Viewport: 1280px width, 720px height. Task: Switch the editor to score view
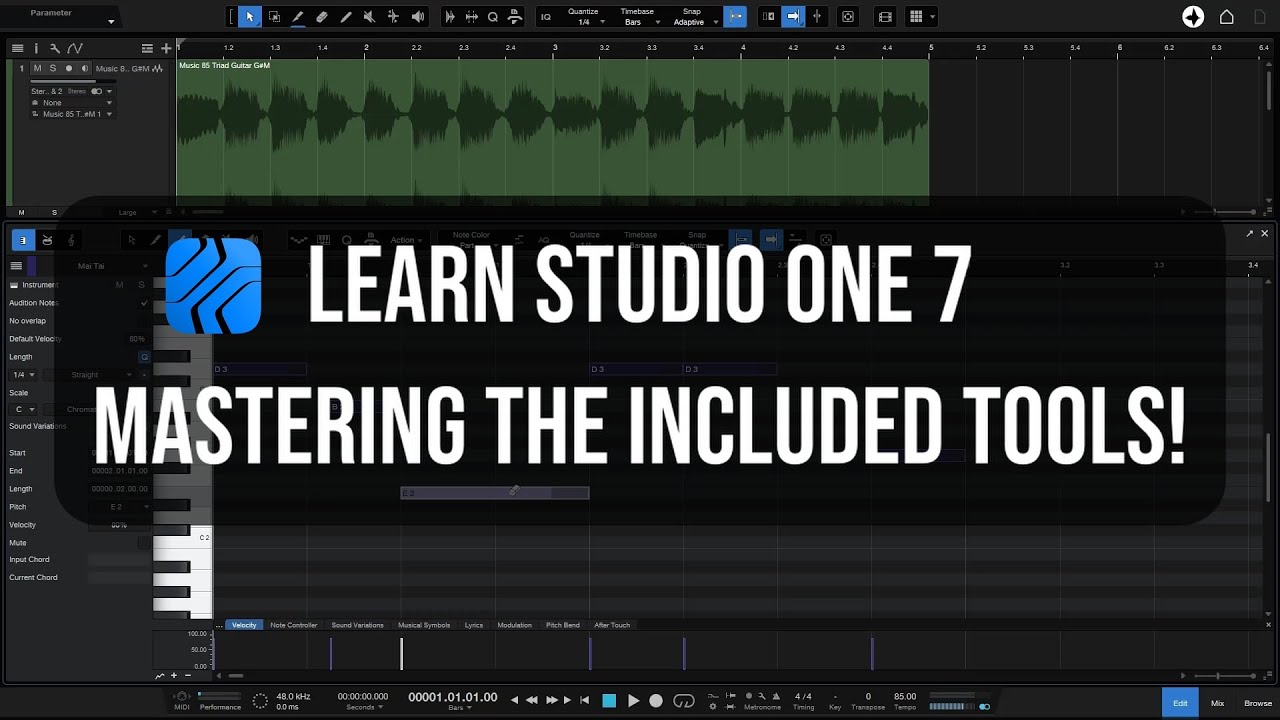(71, 240)
